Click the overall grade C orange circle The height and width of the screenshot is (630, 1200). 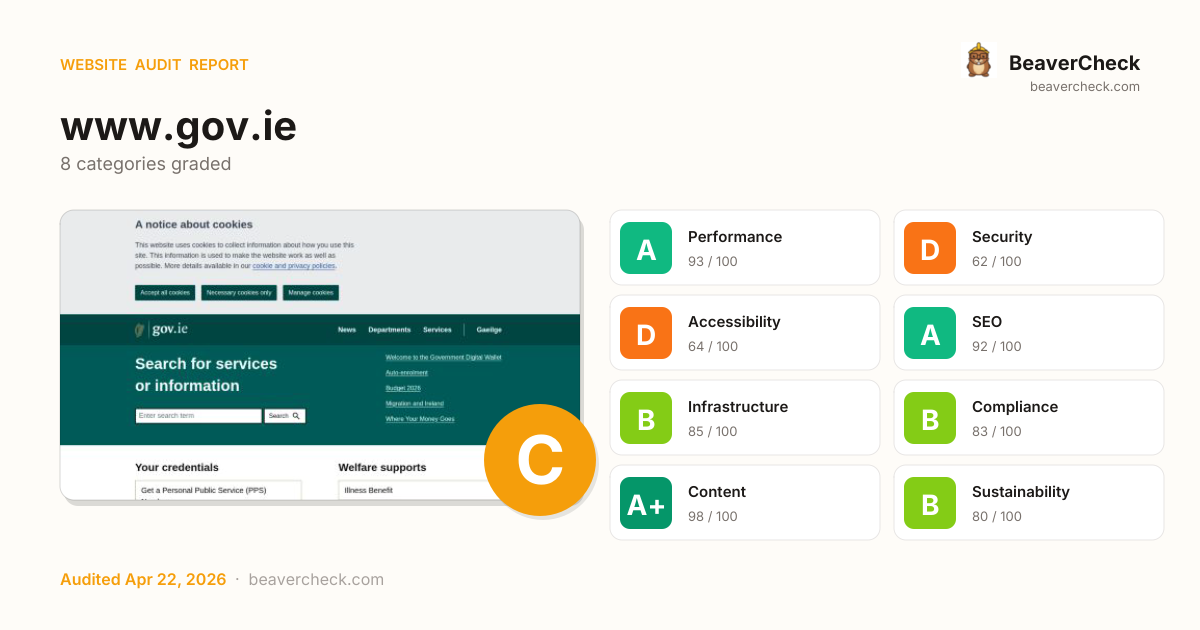click(x=539, y=460)
